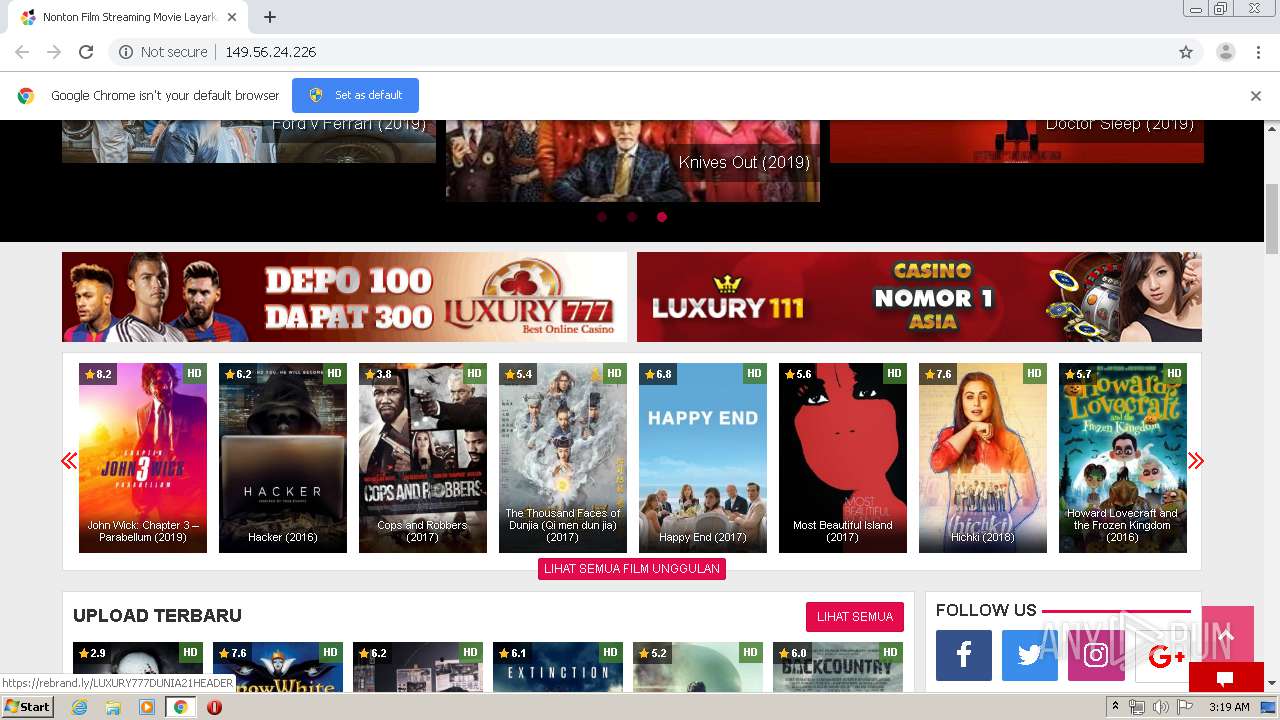Open Most Beautiful Island (2017) poster
Screen dimensions: 1280x720
[843, 458]
